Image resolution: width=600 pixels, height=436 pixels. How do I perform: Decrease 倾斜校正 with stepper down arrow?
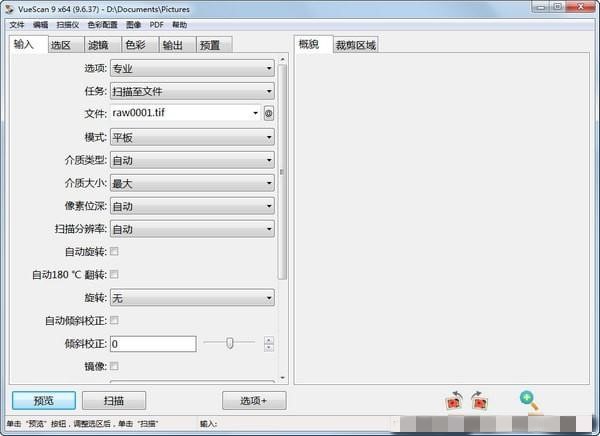pyautogui.click(x=269, y=348)
